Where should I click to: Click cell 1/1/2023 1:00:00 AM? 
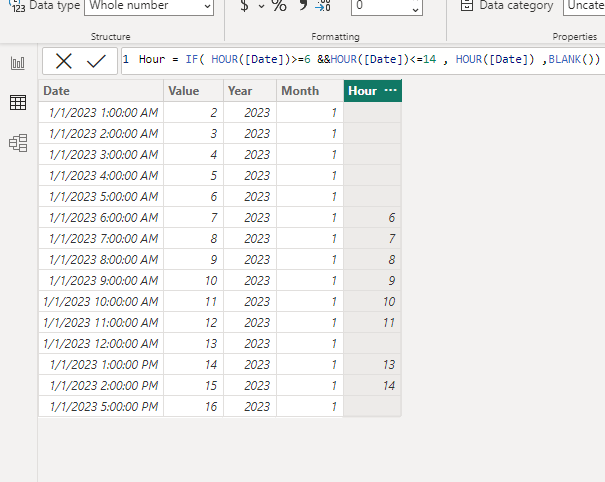(101, 113)
